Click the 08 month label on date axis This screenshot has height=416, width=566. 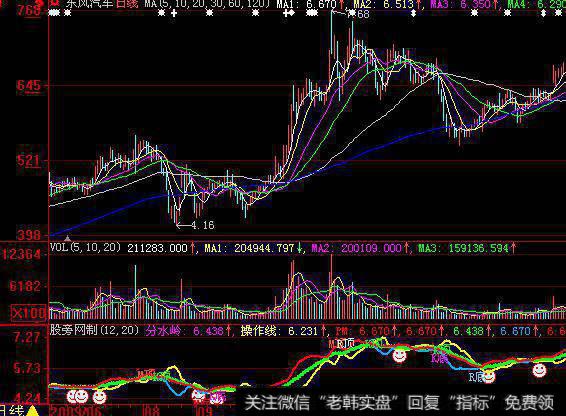(151, 411)
